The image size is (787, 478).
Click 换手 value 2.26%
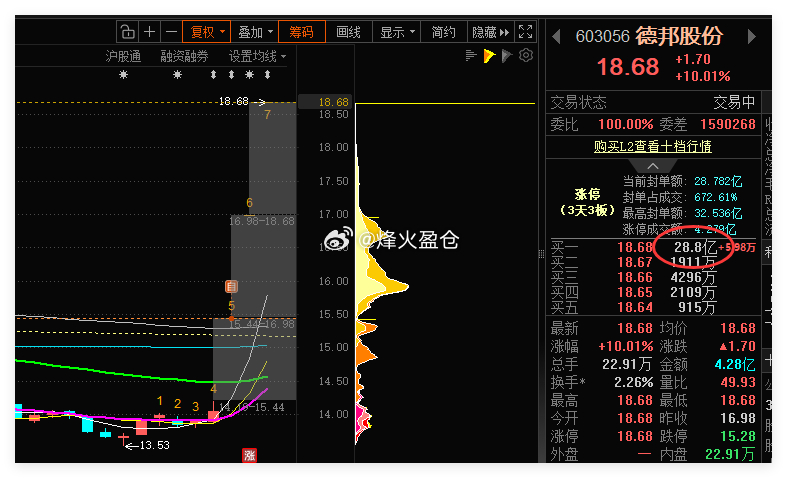633,383
